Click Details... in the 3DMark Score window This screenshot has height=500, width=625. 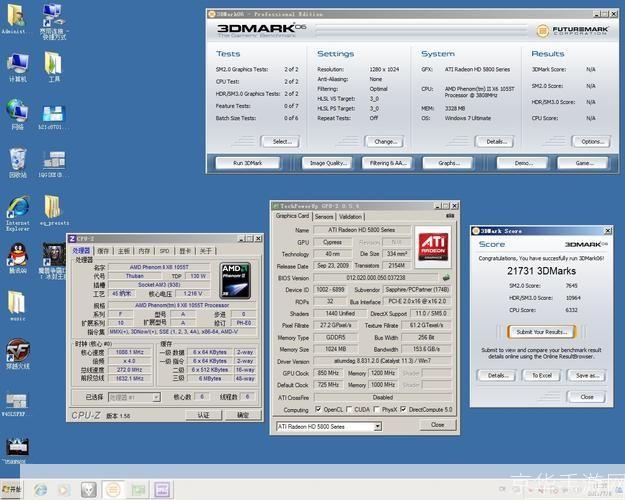click(497, 376)
